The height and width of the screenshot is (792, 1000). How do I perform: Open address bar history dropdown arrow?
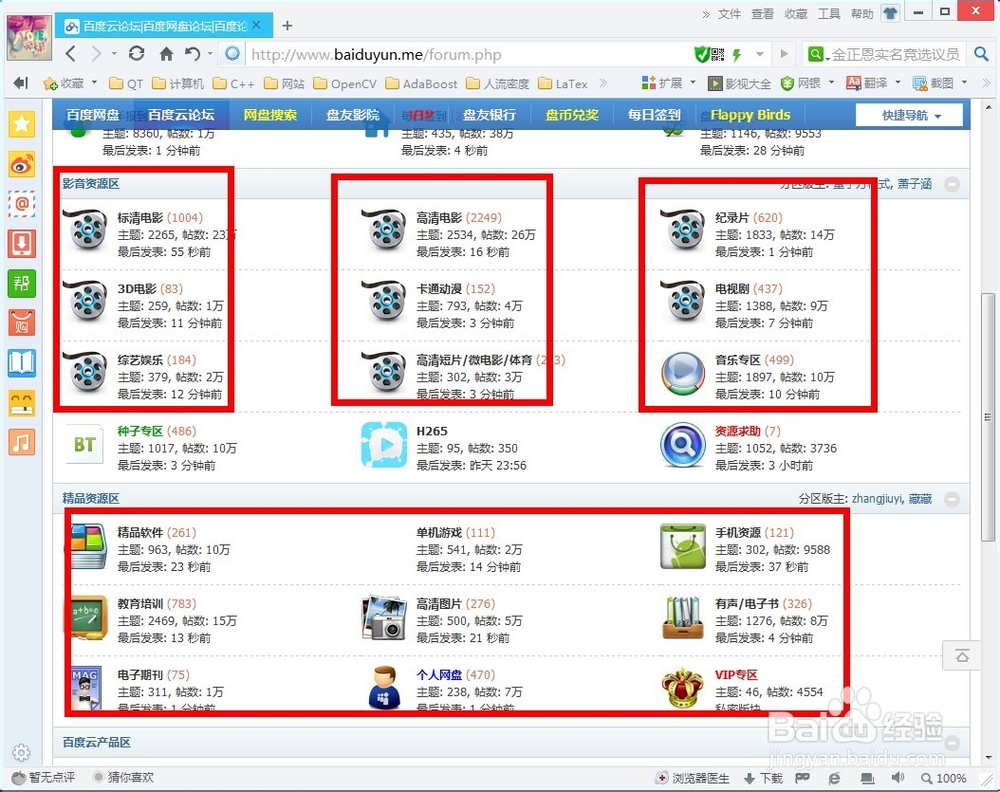pyautogui.click(x=760, y=54)
